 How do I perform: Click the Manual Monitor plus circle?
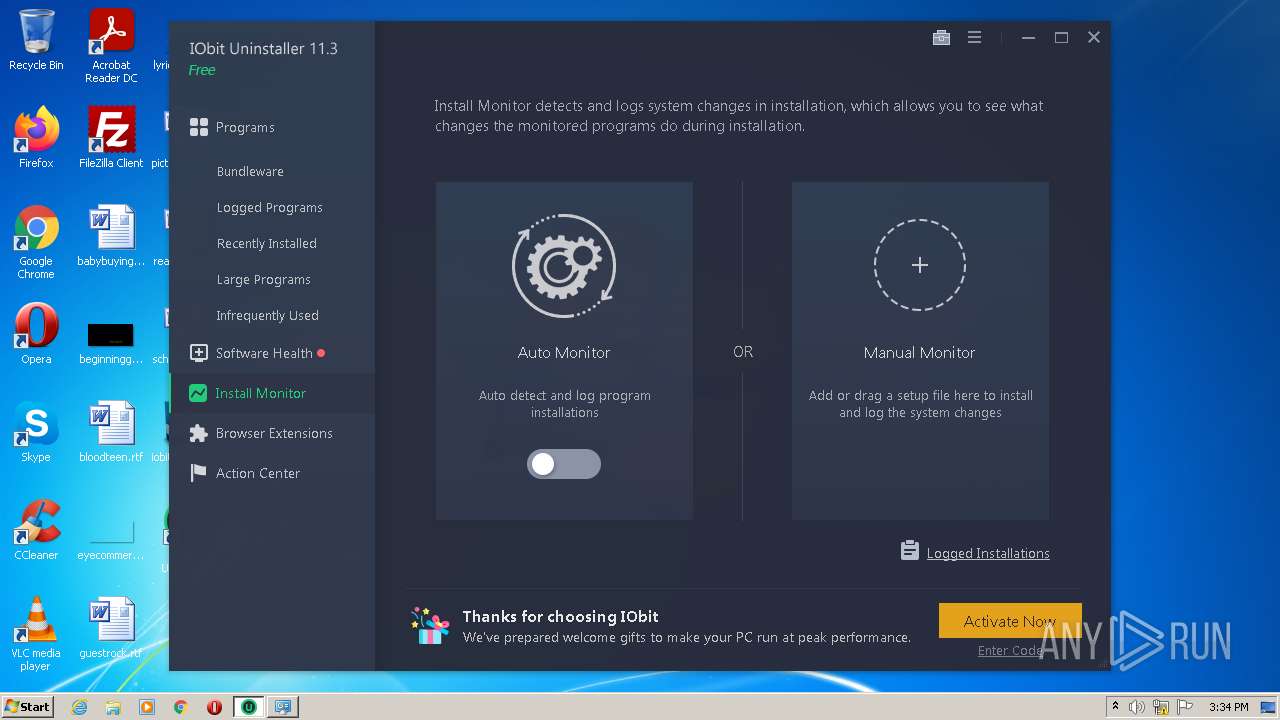(x=920, y=265)
